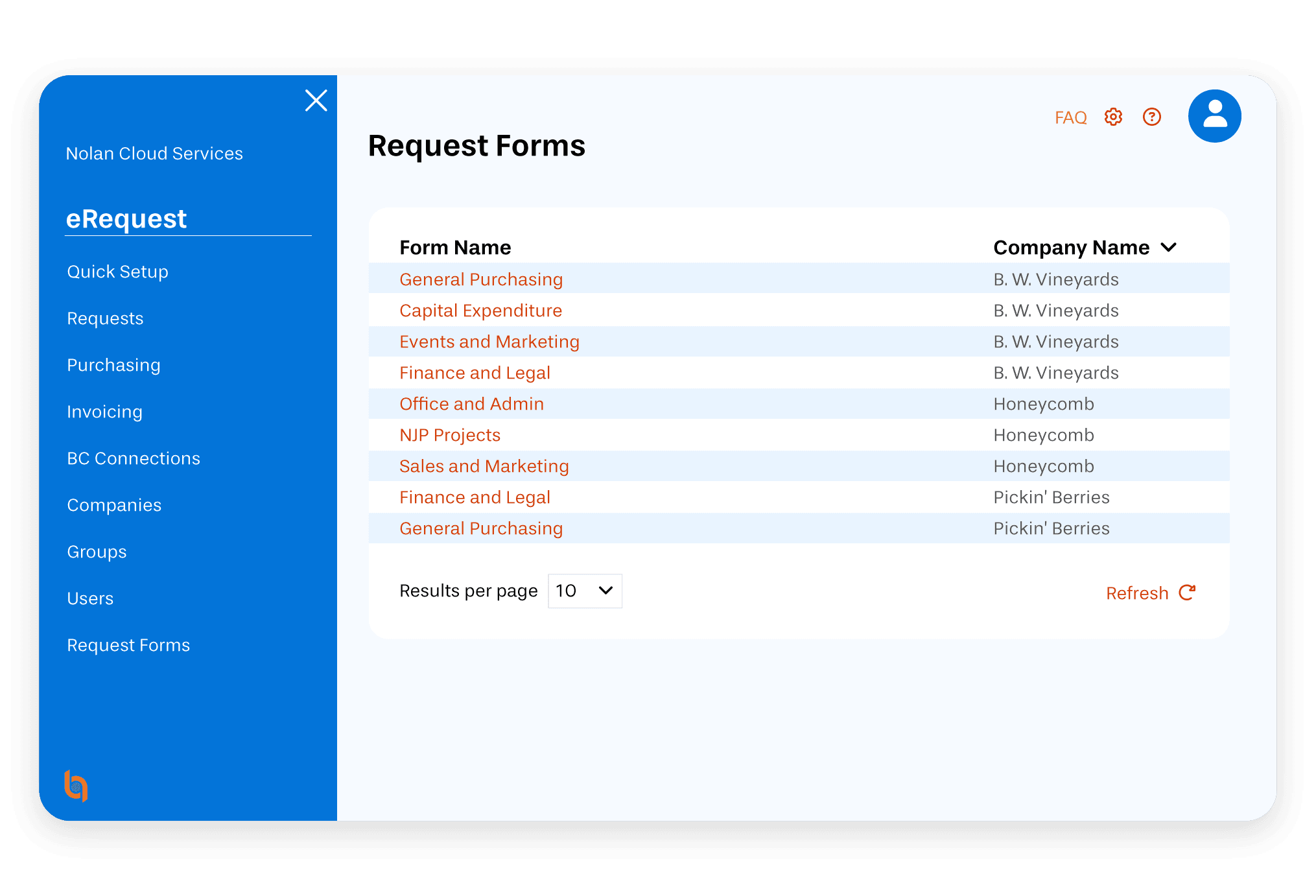Navigate to Invoicing
The width and height of the screenshot is (1316, 896).
(x=104, y=412)
